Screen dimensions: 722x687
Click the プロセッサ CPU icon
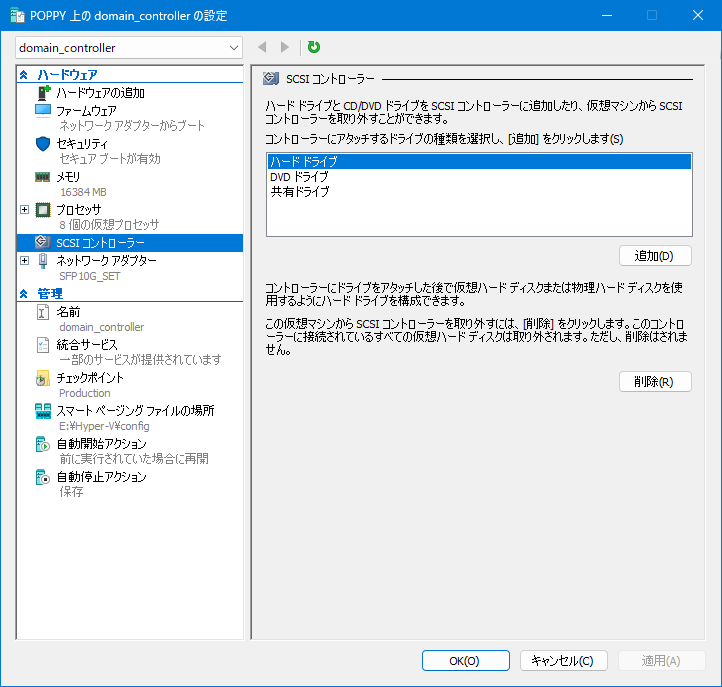pos(43,210)
